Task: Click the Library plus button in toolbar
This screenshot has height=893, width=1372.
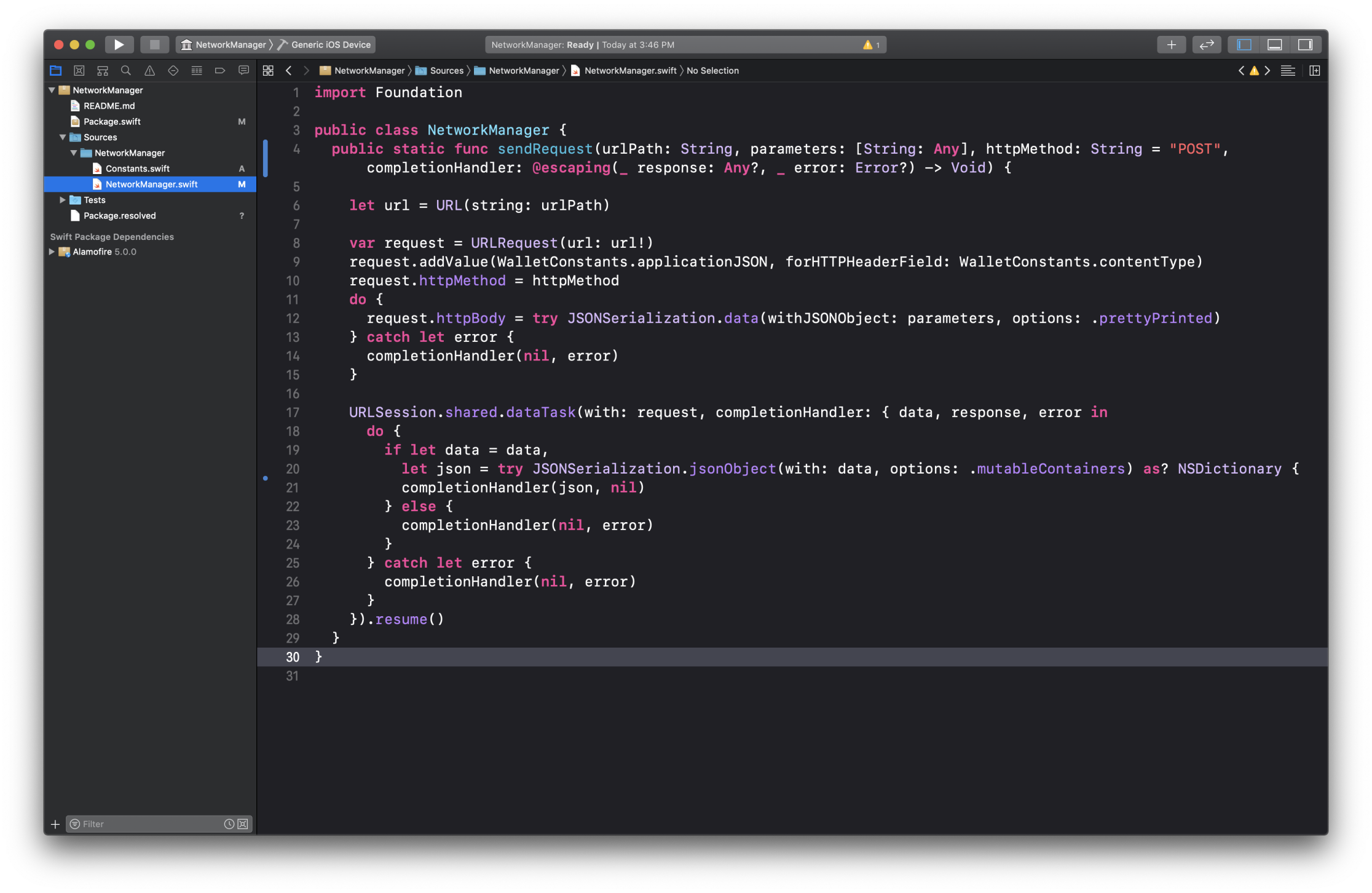Action: [x=1171, y=44]
